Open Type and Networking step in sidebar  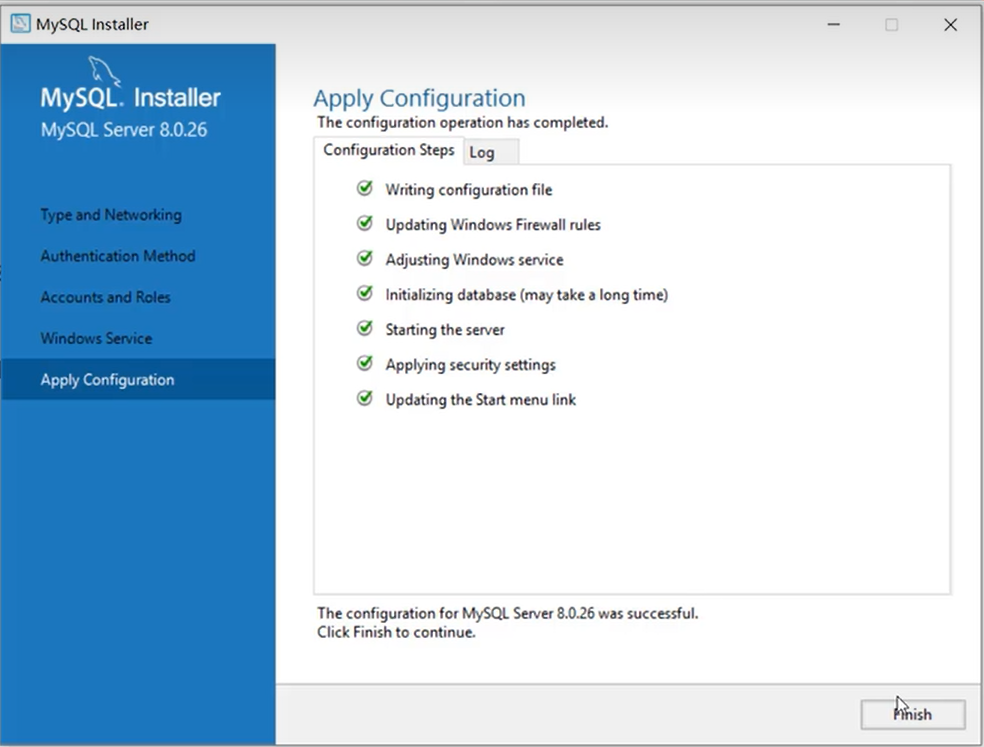pos(111,215)
